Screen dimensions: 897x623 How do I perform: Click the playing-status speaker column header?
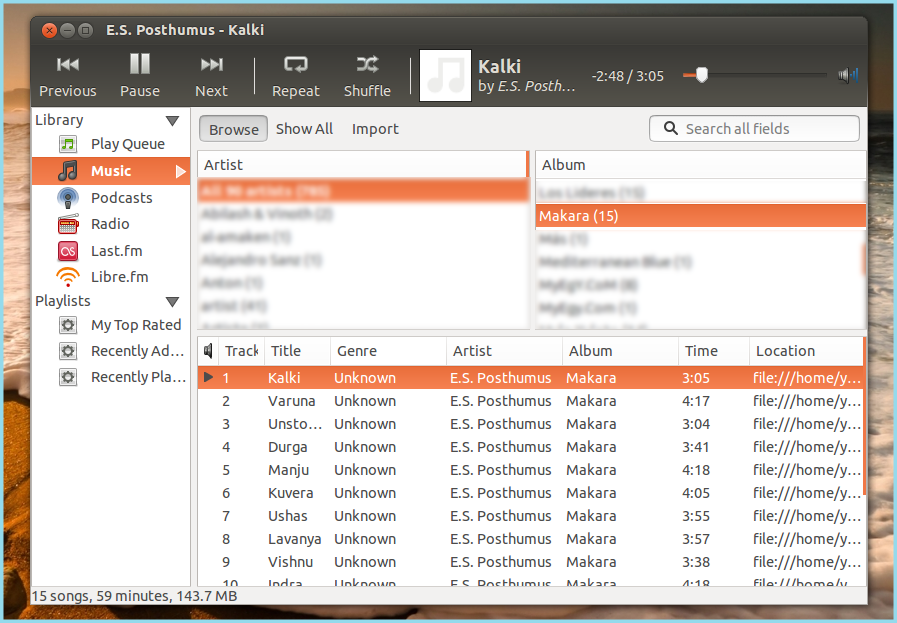click(x=208, y=351)
